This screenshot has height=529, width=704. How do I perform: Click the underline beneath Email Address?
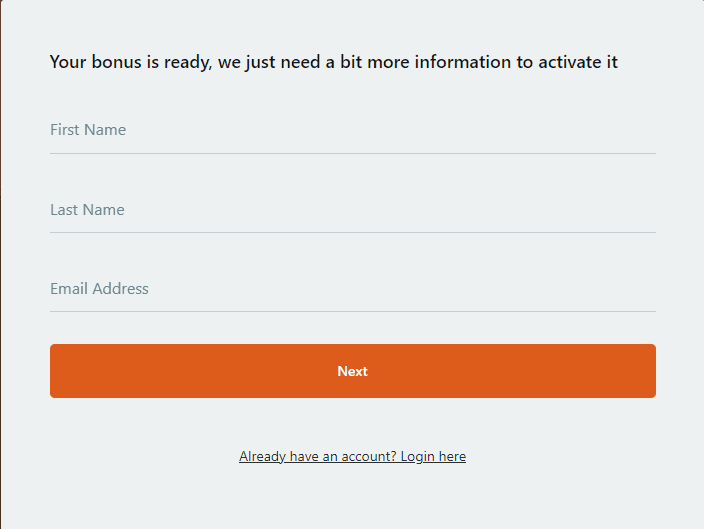[352, 311]
